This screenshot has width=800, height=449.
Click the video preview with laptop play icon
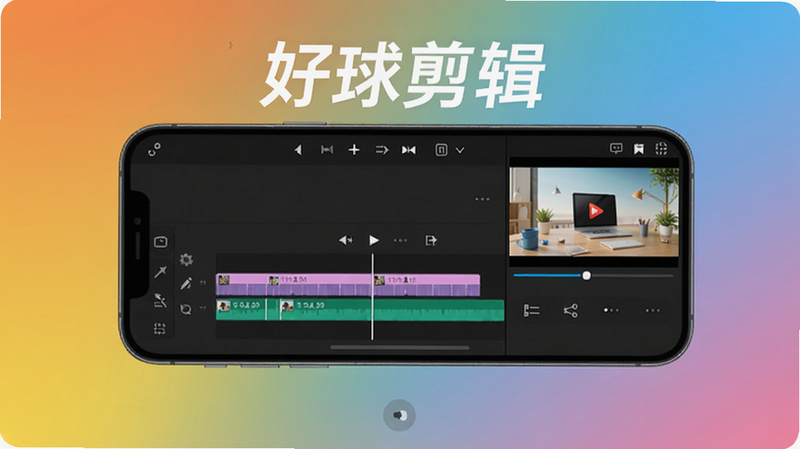tap(594, 212)
